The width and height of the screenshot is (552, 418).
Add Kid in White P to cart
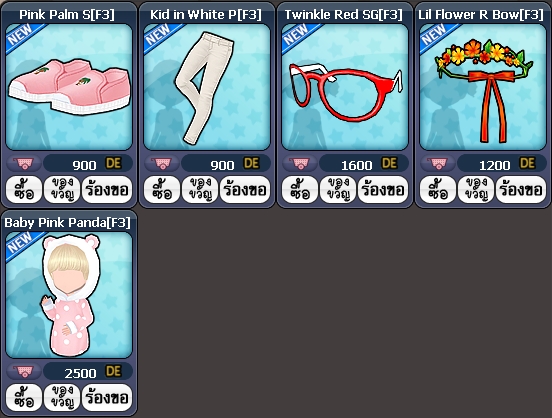click(x=162, y=163)
